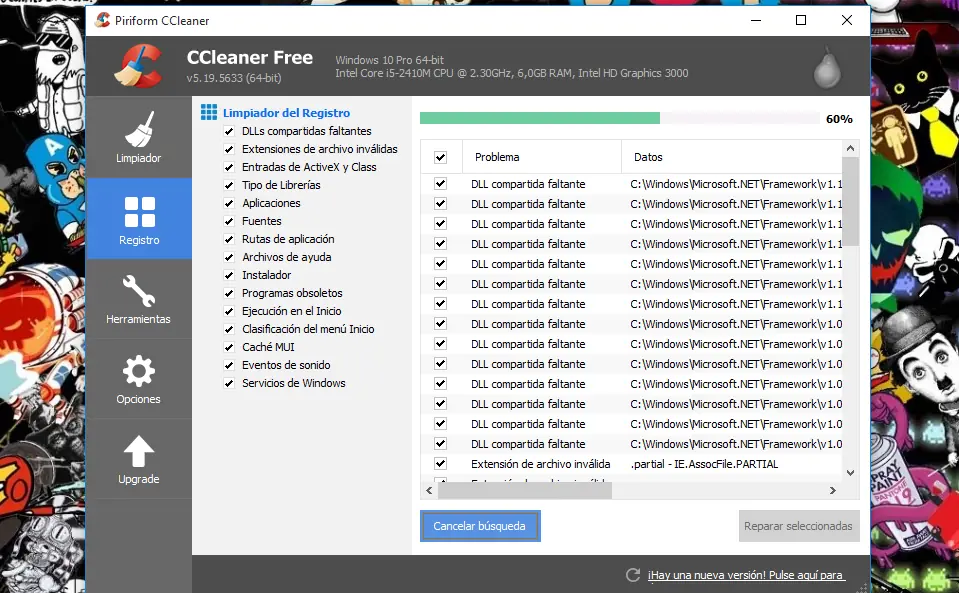Toggle the select-all checkbox in results header
The image size is (959, 593).
pos(440,157)
